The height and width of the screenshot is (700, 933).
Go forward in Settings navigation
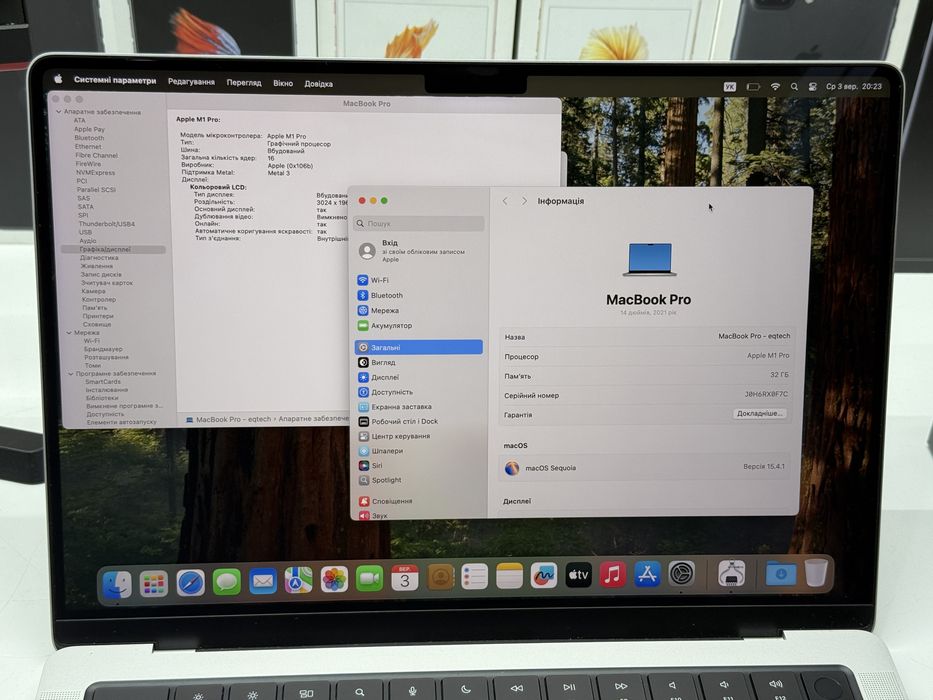pos(524,201)
